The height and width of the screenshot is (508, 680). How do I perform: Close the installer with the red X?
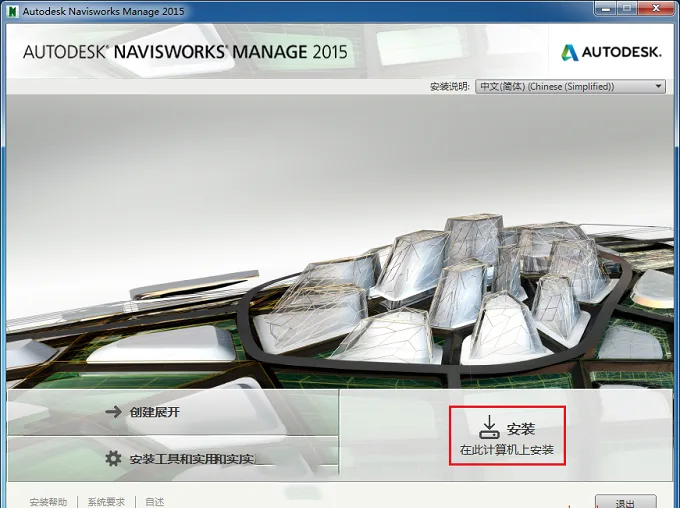tap(656, 9)
